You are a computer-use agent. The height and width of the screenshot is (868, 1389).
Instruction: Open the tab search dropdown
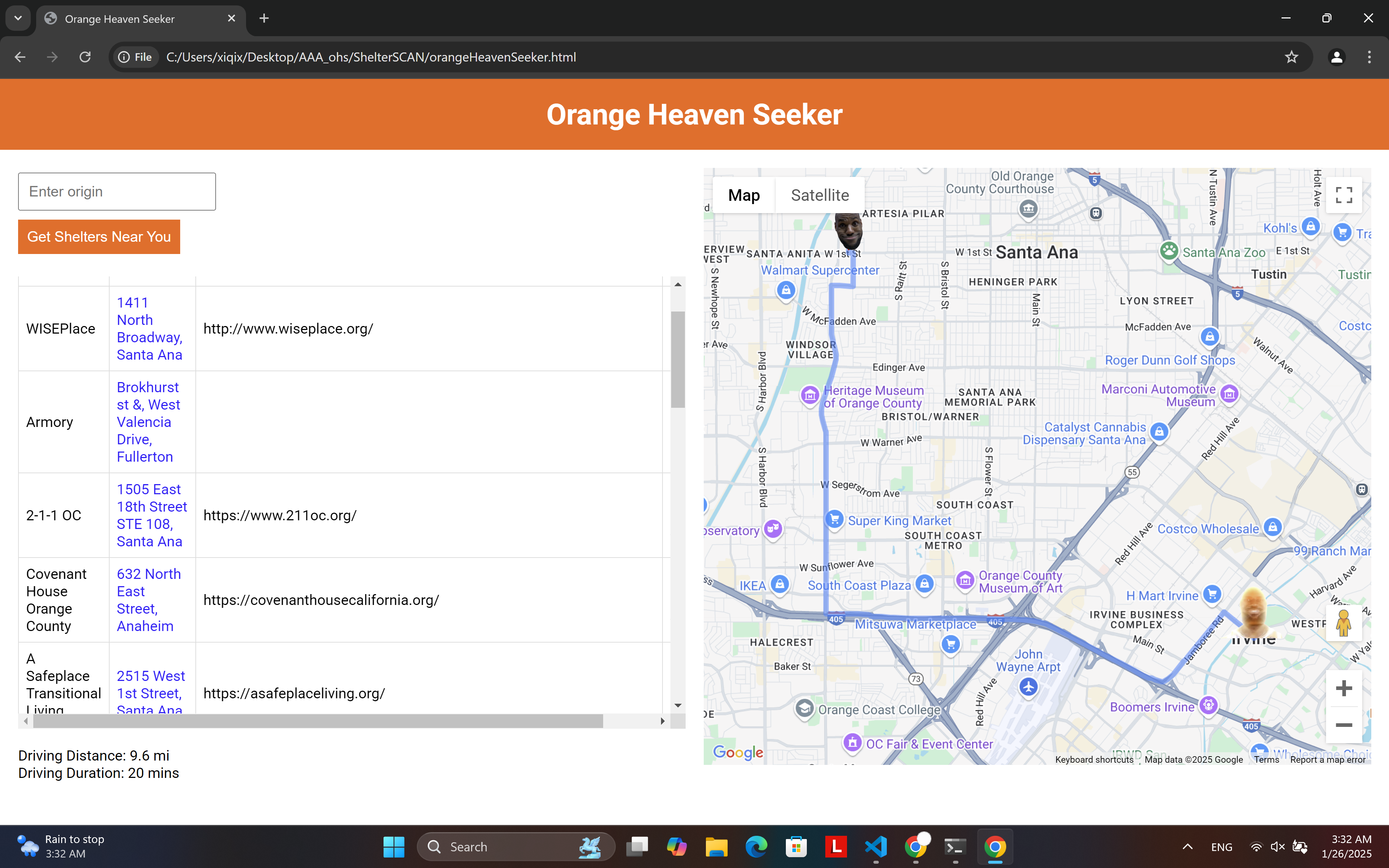(x=18, y=18)
